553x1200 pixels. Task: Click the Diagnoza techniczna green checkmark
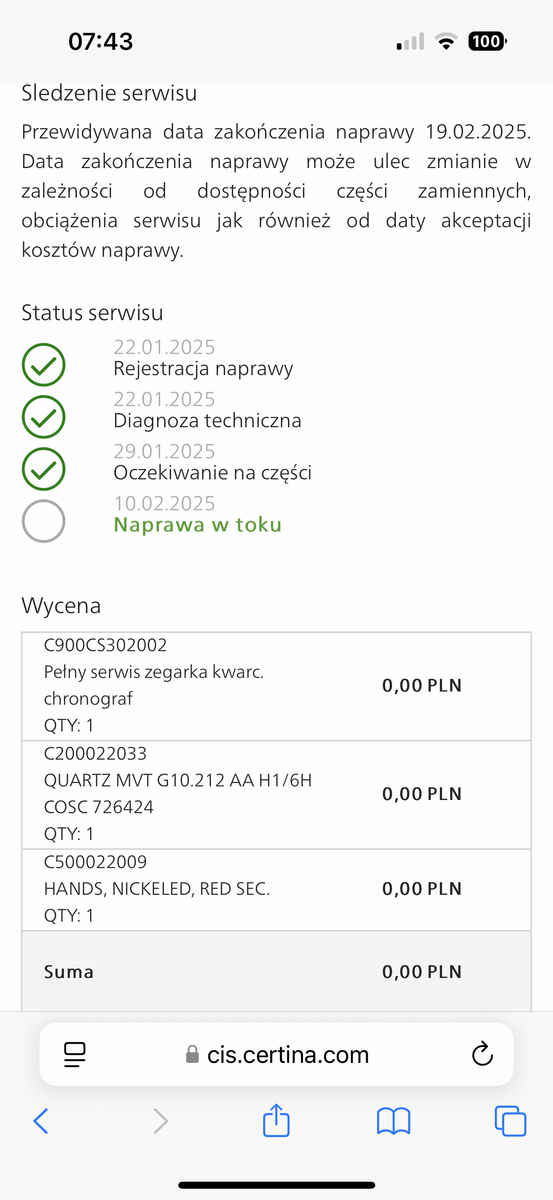(44, 418)
